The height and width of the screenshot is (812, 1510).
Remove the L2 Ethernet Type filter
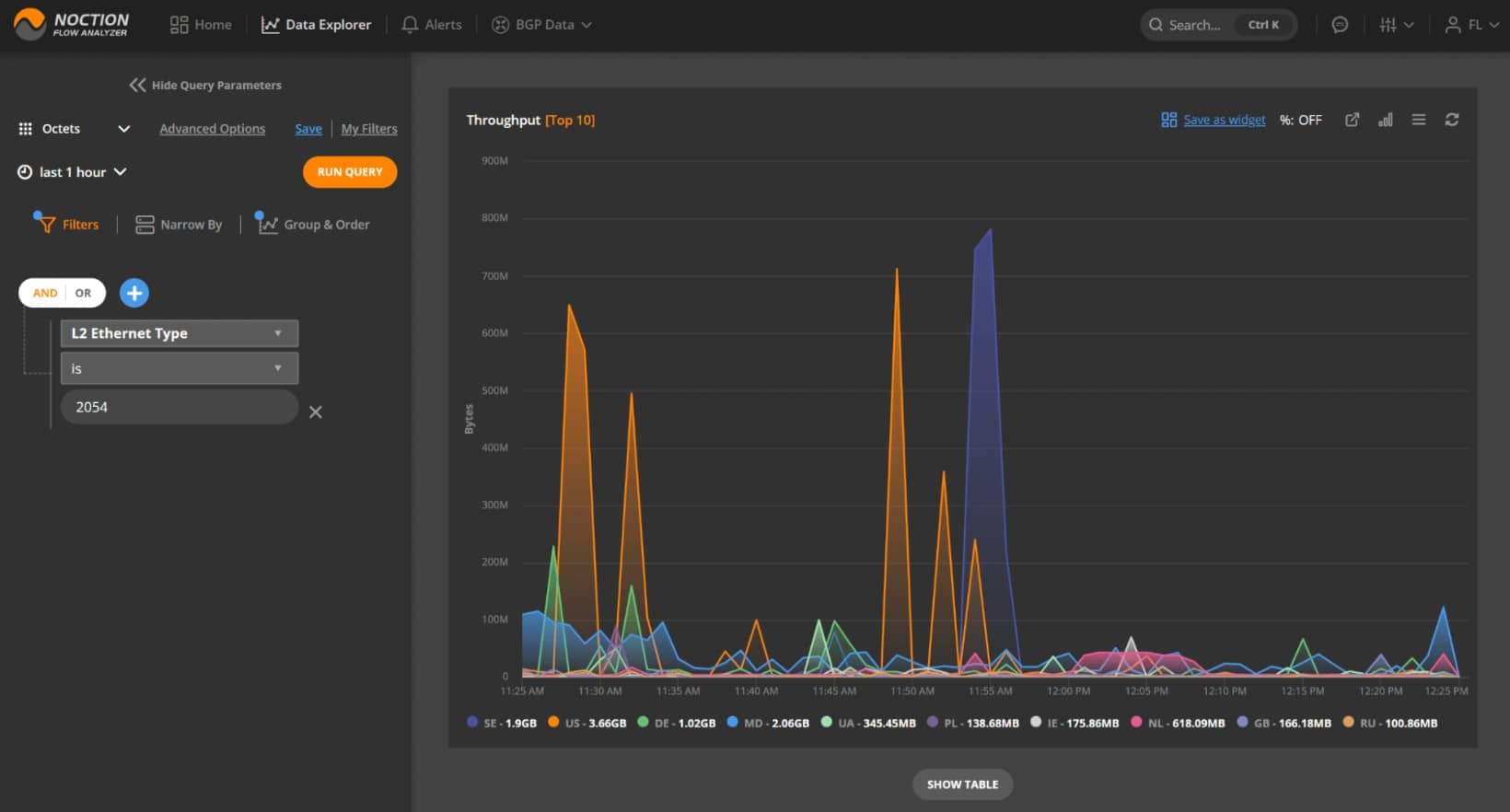[315, 412]
